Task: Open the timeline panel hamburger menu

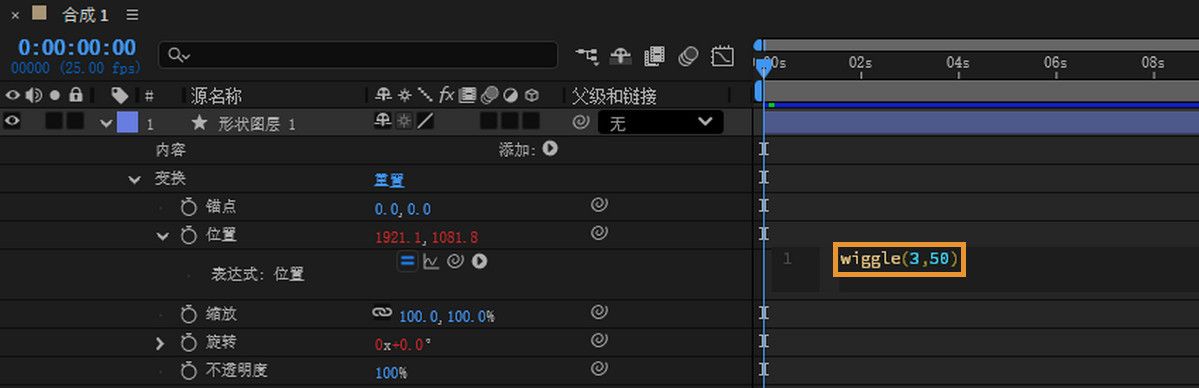Action: pos(132,15)
